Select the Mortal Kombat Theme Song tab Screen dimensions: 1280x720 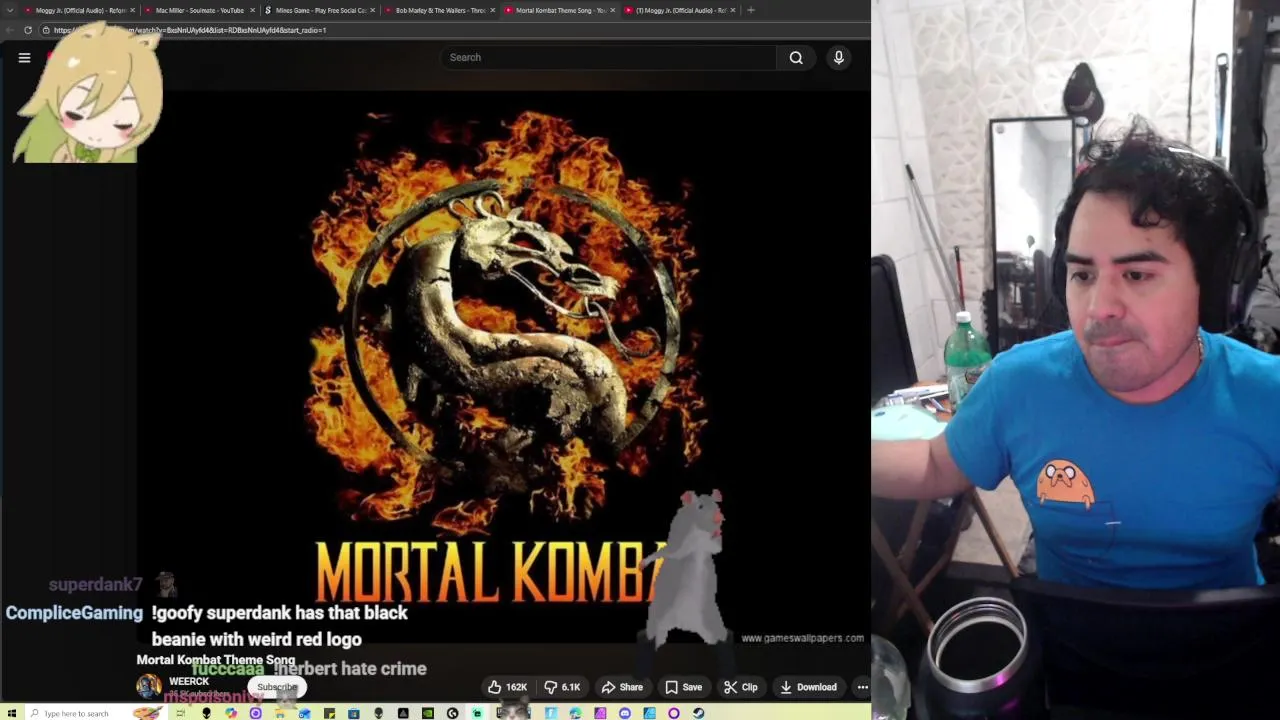[558, 10]
